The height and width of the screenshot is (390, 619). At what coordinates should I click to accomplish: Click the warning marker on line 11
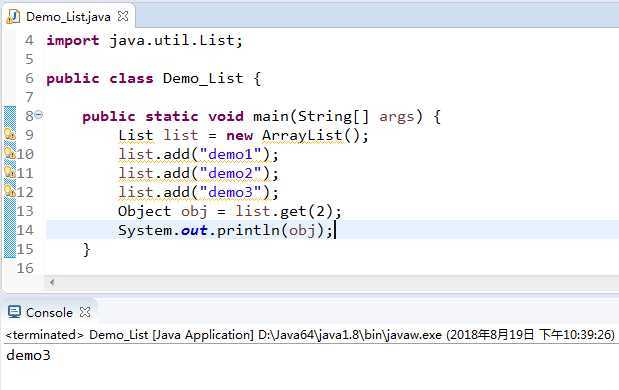point(10,172)
